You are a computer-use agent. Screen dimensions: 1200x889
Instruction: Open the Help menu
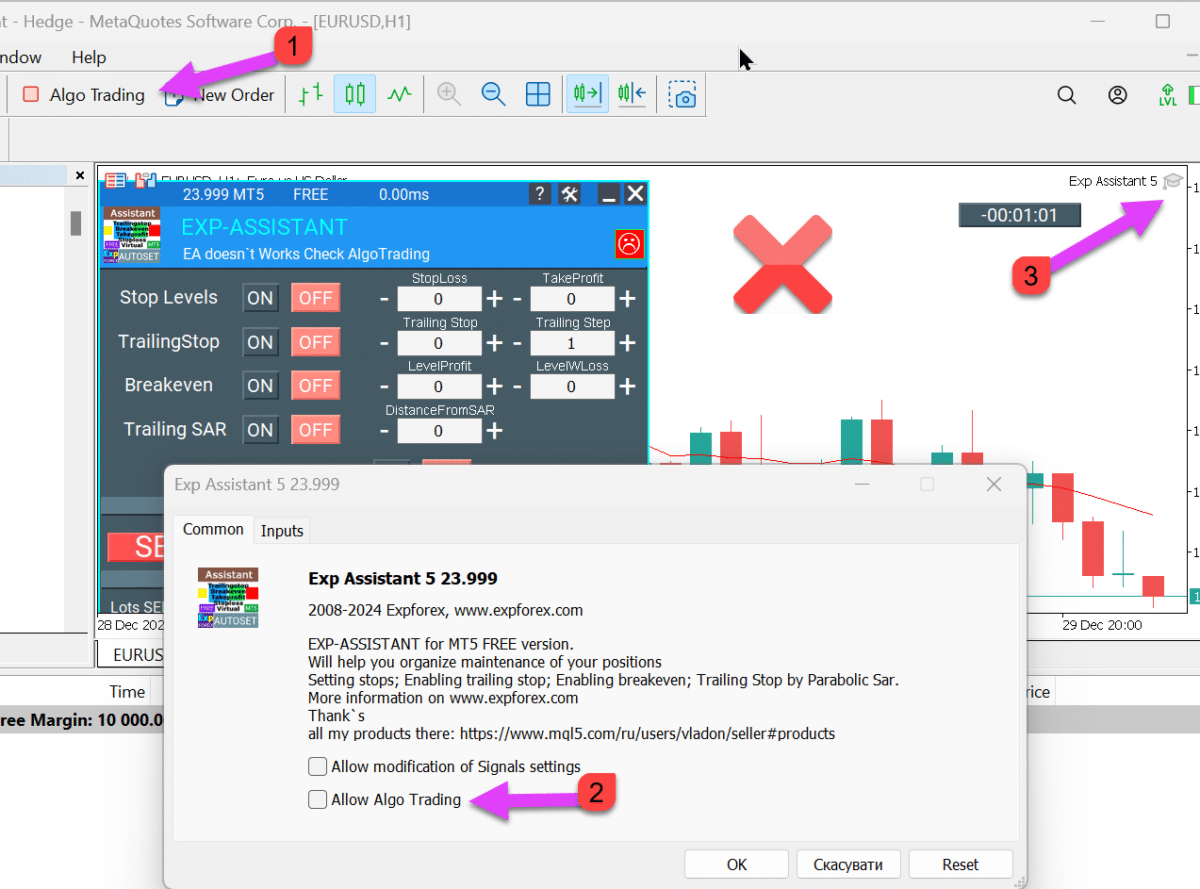coord(89,57)
